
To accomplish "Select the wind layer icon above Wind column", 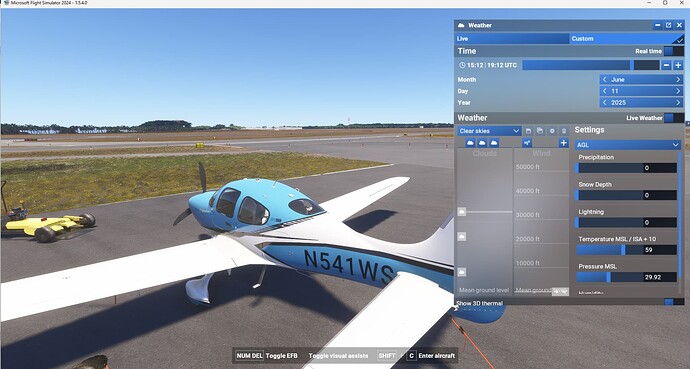I will pos(527,143).
